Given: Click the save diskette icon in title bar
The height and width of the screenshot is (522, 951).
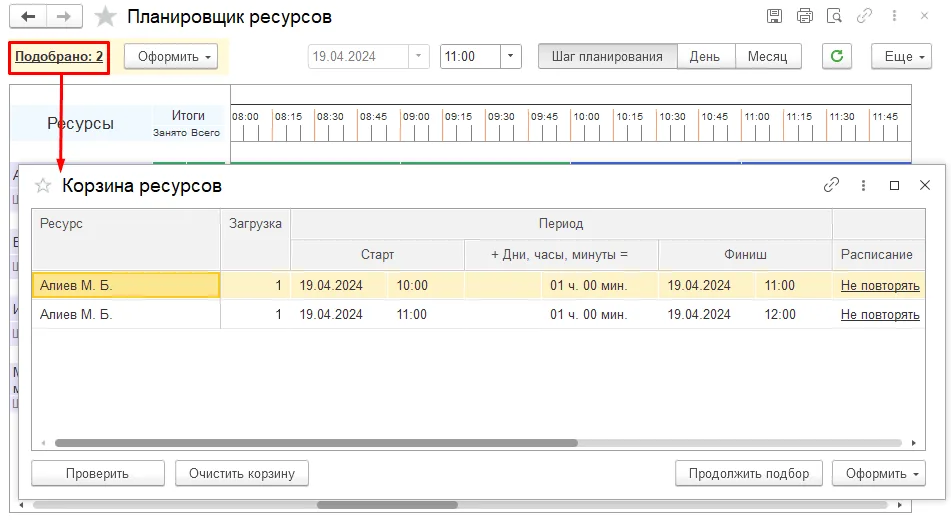Looking at the screenshot, I should coord(775,16).
